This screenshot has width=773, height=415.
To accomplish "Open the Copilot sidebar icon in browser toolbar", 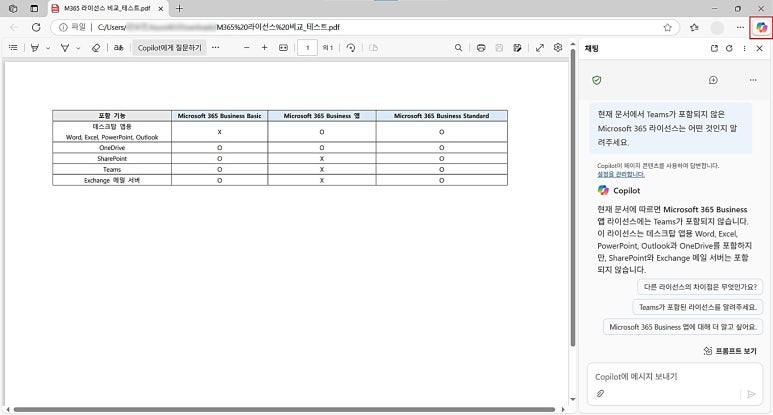I will click(762, 27).
